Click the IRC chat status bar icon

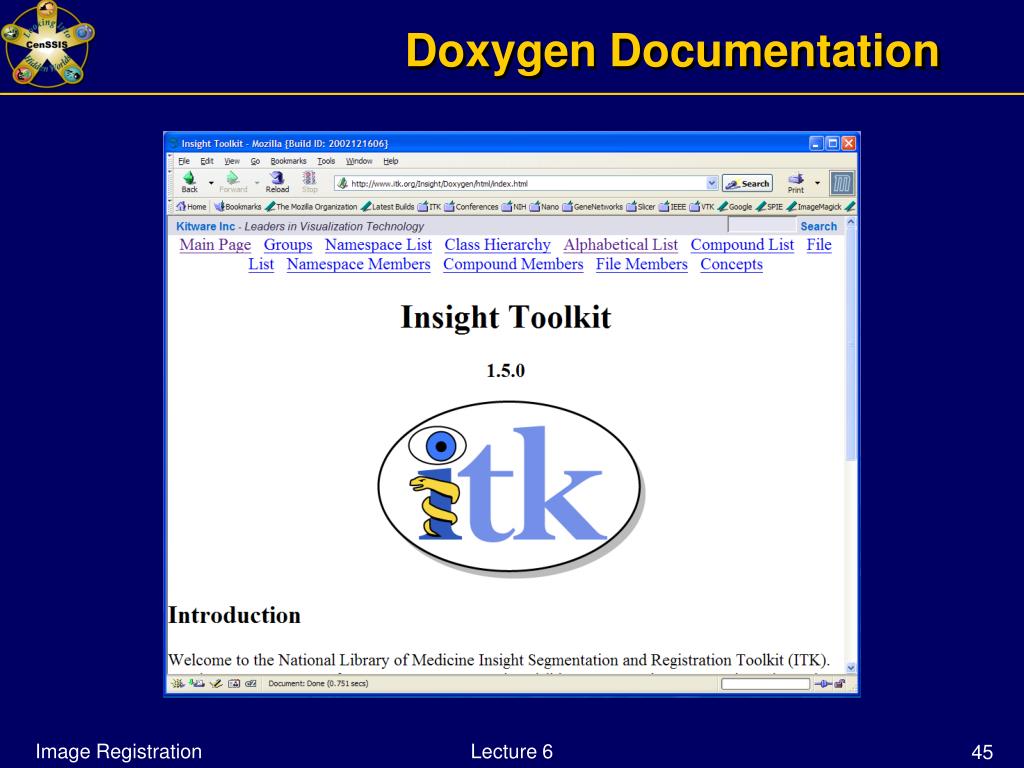251,683
